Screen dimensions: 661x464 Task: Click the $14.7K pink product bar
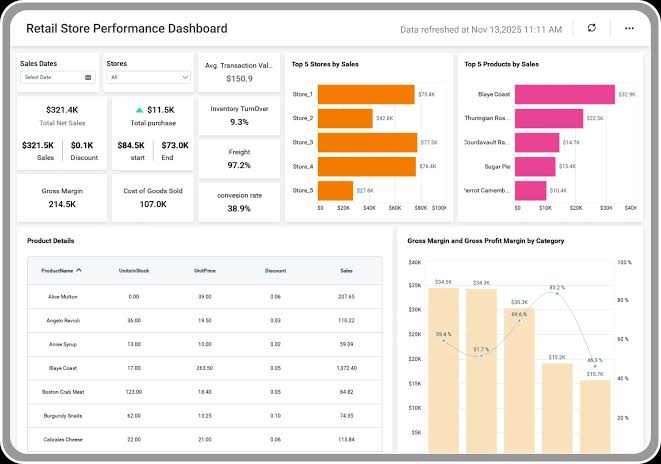pos(537,142)
